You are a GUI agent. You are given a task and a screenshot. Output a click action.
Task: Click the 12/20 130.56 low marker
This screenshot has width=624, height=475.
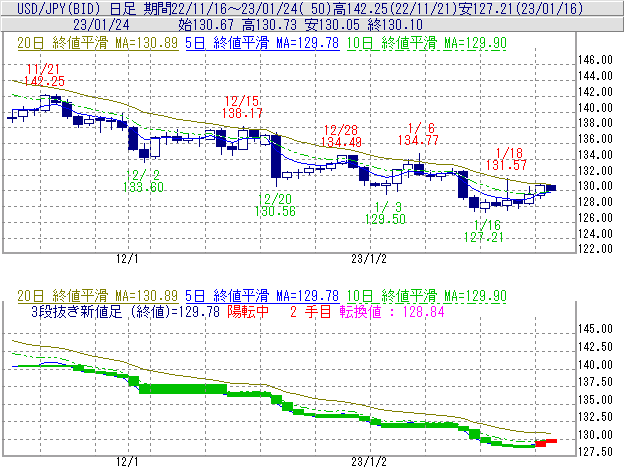click(275, 205)
